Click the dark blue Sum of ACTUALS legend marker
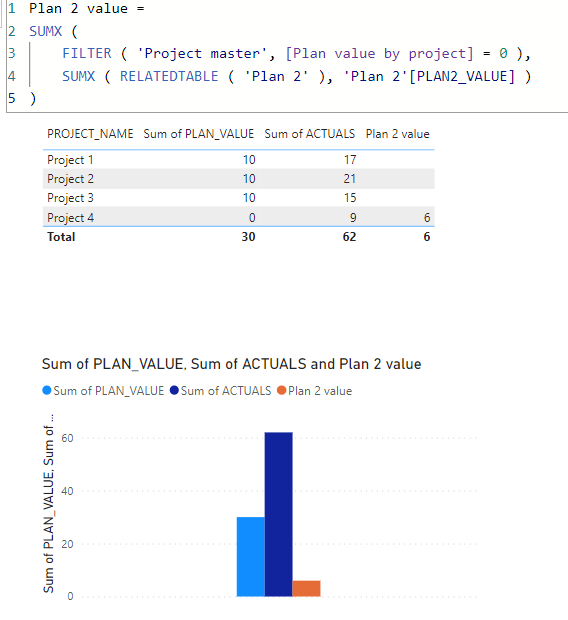The height and width of the screenshot is (620, 568). point(174,391)
